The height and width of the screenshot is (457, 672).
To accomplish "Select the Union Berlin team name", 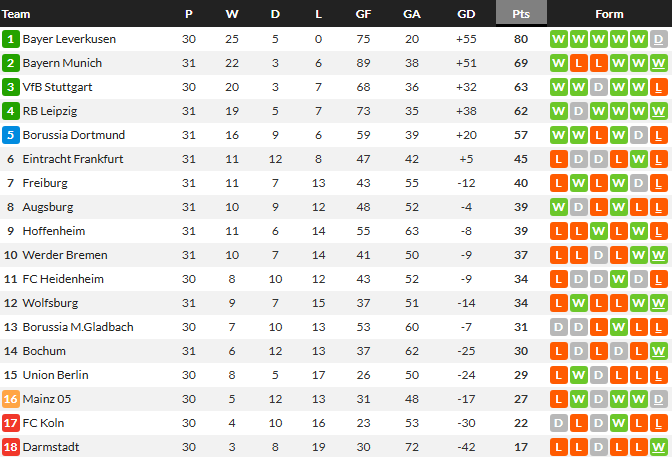I will pyautogui.click(x=56, y=375).
